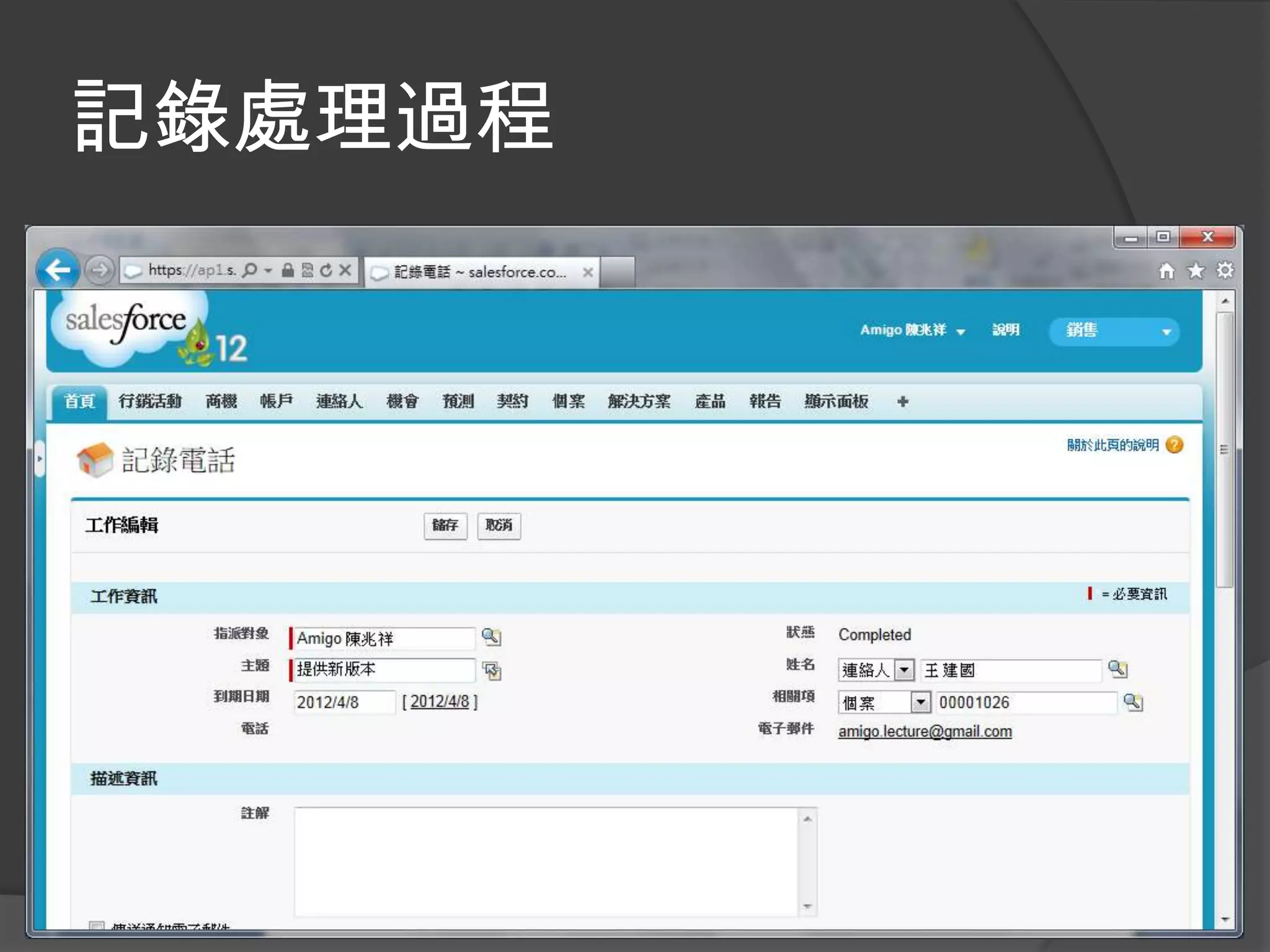Open the 預測 tab

[458, 402]
